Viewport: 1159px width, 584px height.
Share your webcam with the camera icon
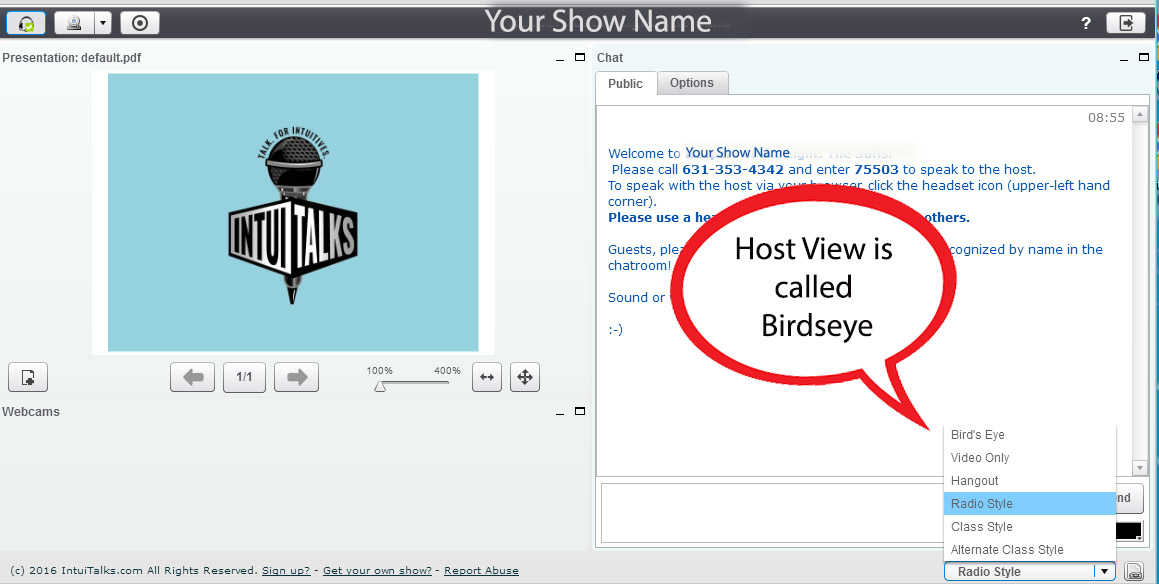[74, 23]
